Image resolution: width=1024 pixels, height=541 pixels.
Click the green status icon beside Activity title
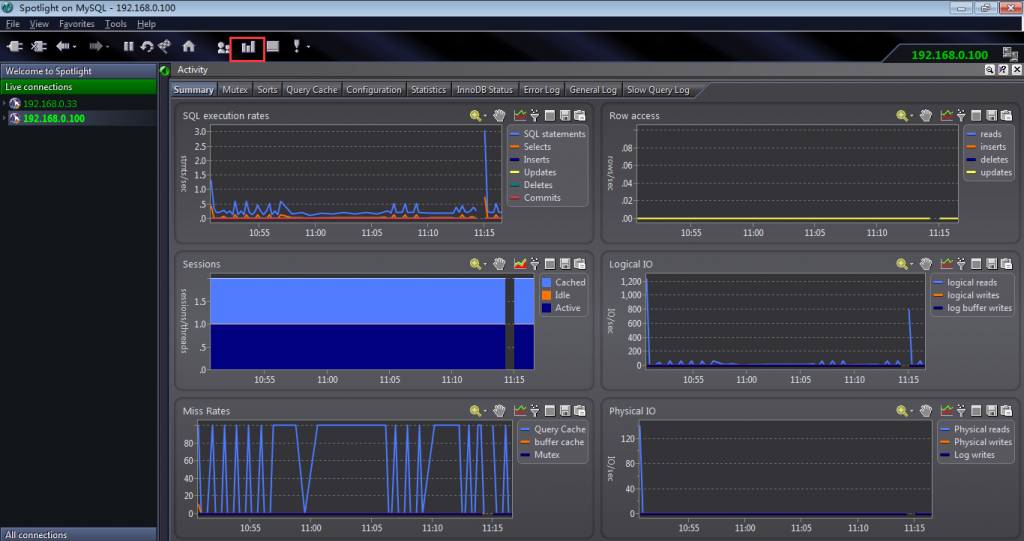[165, 71]
